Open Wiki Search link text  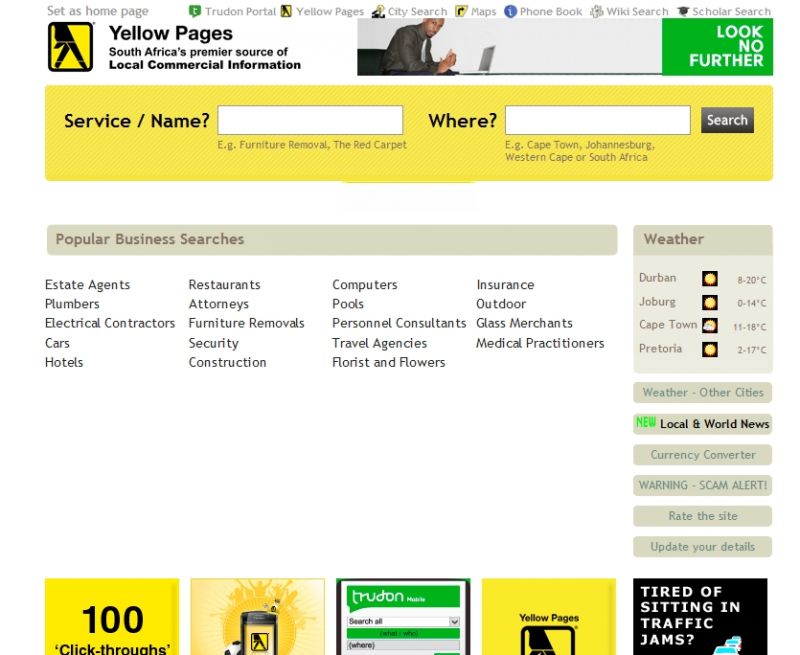(637, 11)
